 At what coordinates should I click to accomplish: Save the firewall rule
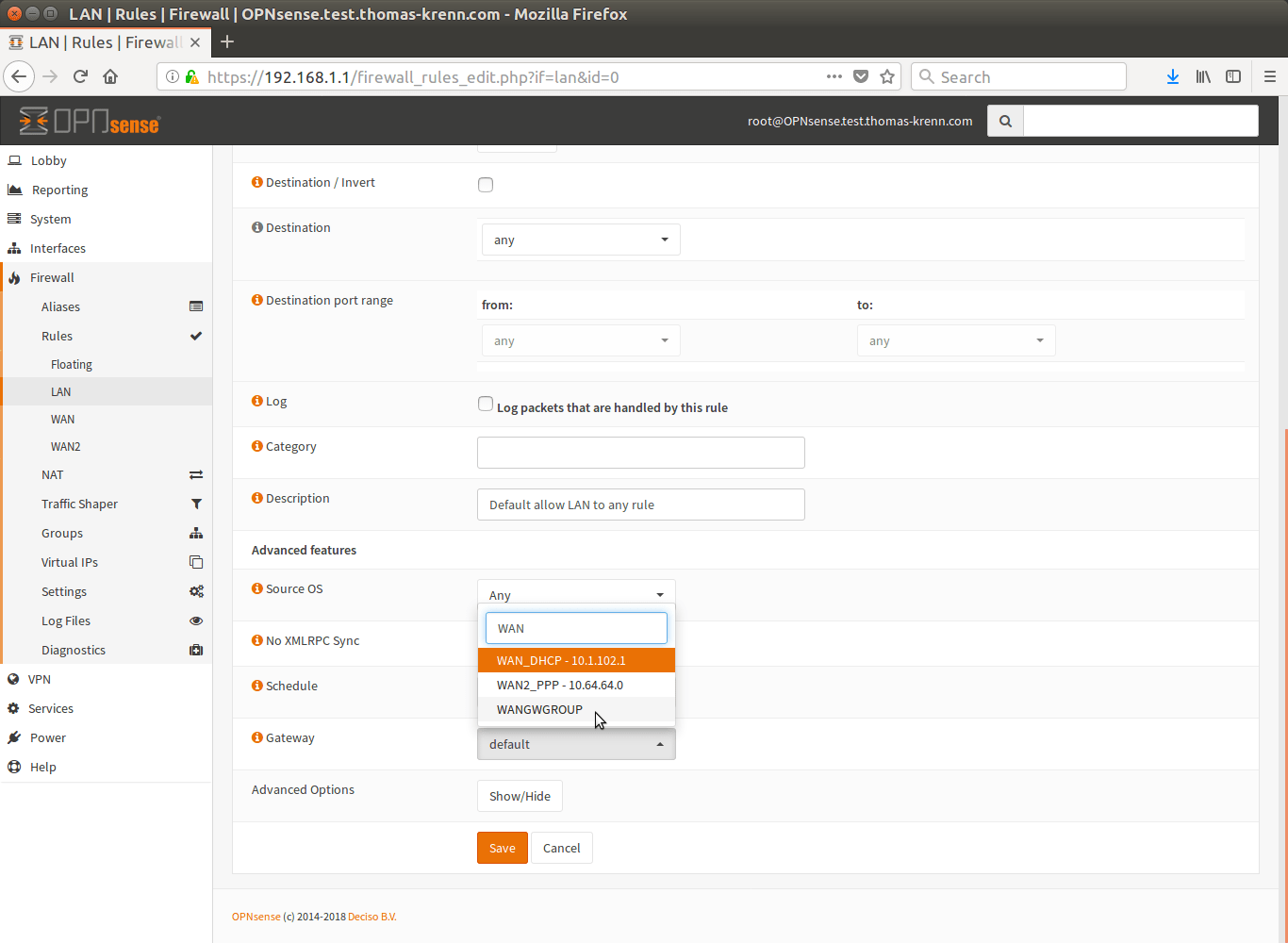coord(502,848)
